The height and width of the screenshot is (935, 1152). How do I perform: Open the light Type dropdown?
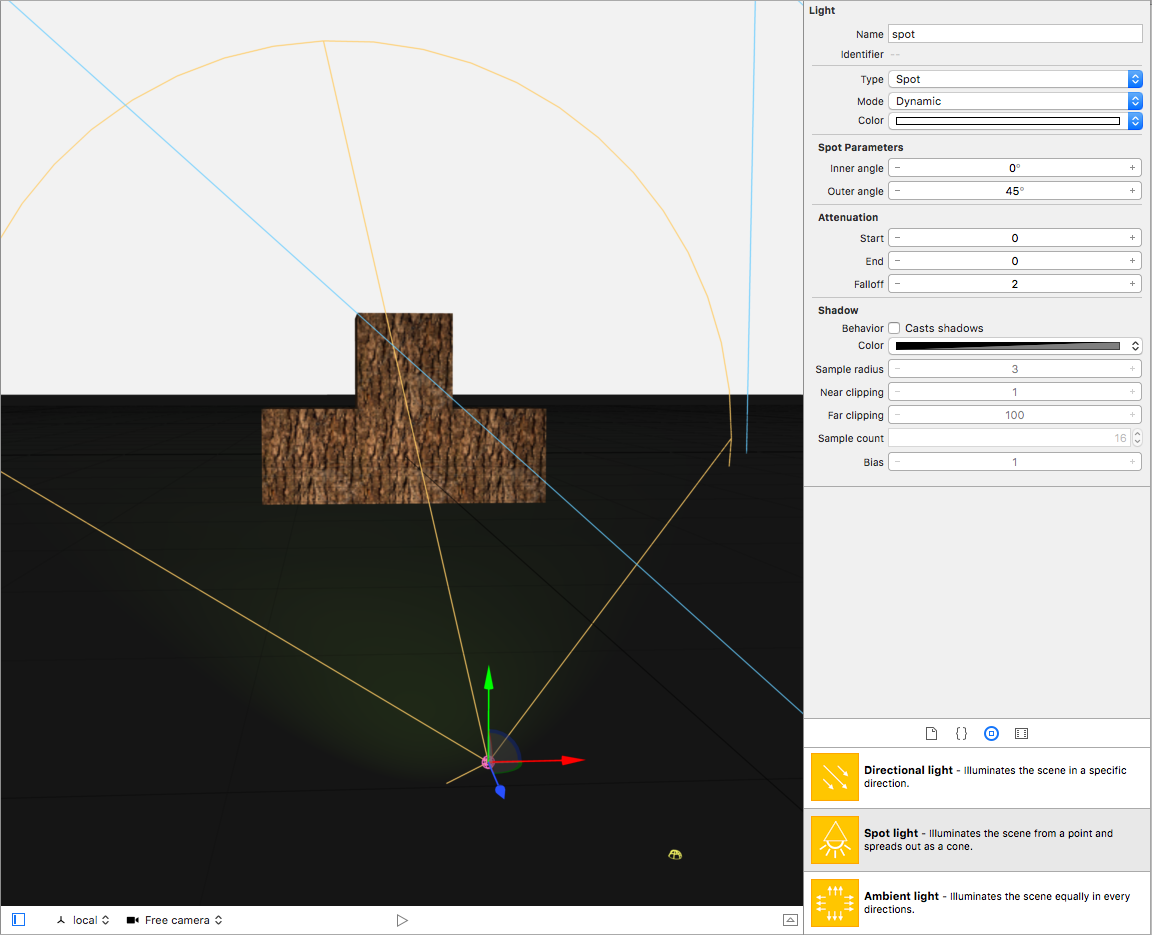[x=1014, y=79]
